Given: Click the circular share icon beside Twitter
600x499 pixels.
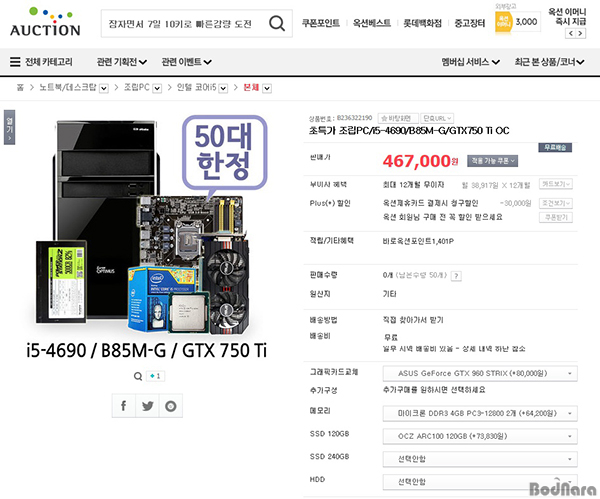Looking at the screenshot, I should [x=171, y=406].
